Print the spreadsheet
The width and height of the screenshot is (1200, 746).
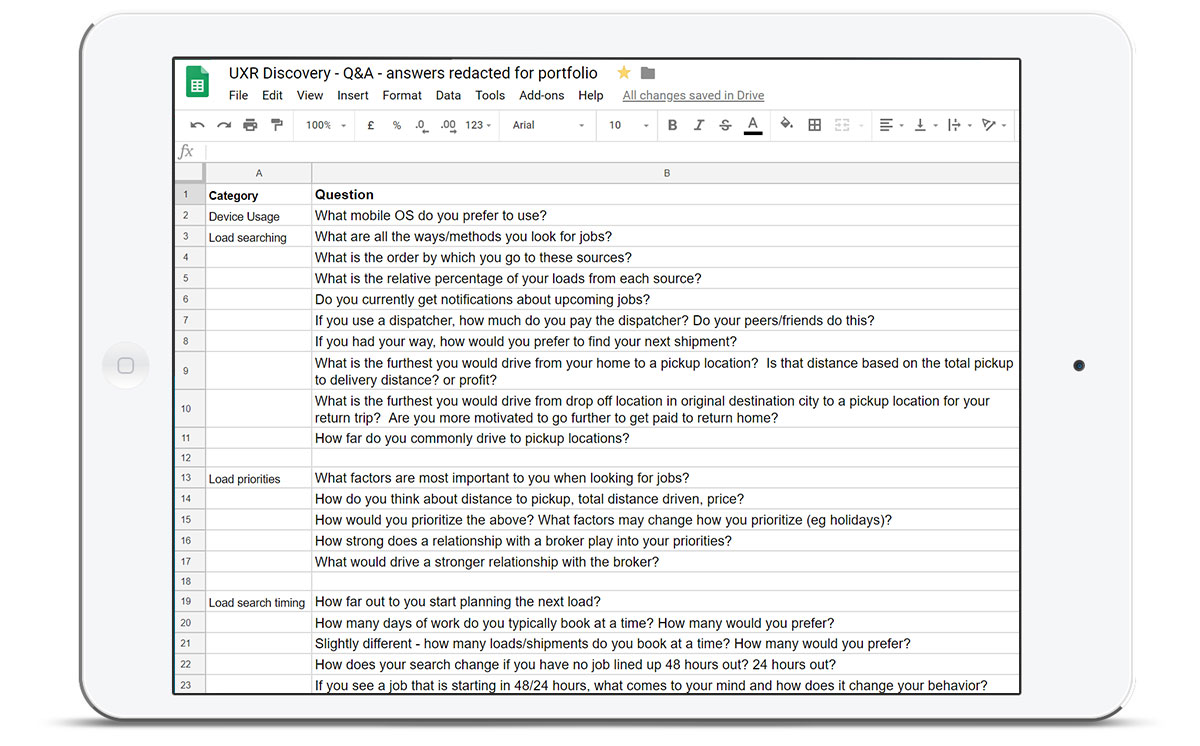click(x=250, y=125)
